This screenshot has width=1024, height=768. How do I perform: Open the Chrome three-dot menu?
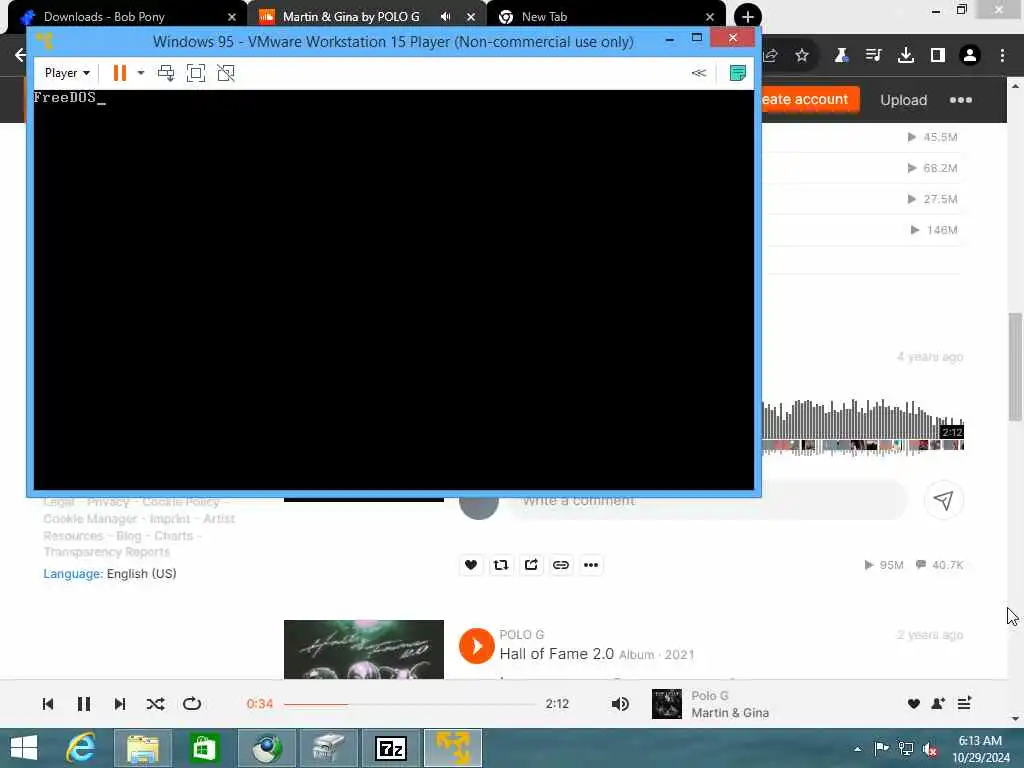point(1002,56)
